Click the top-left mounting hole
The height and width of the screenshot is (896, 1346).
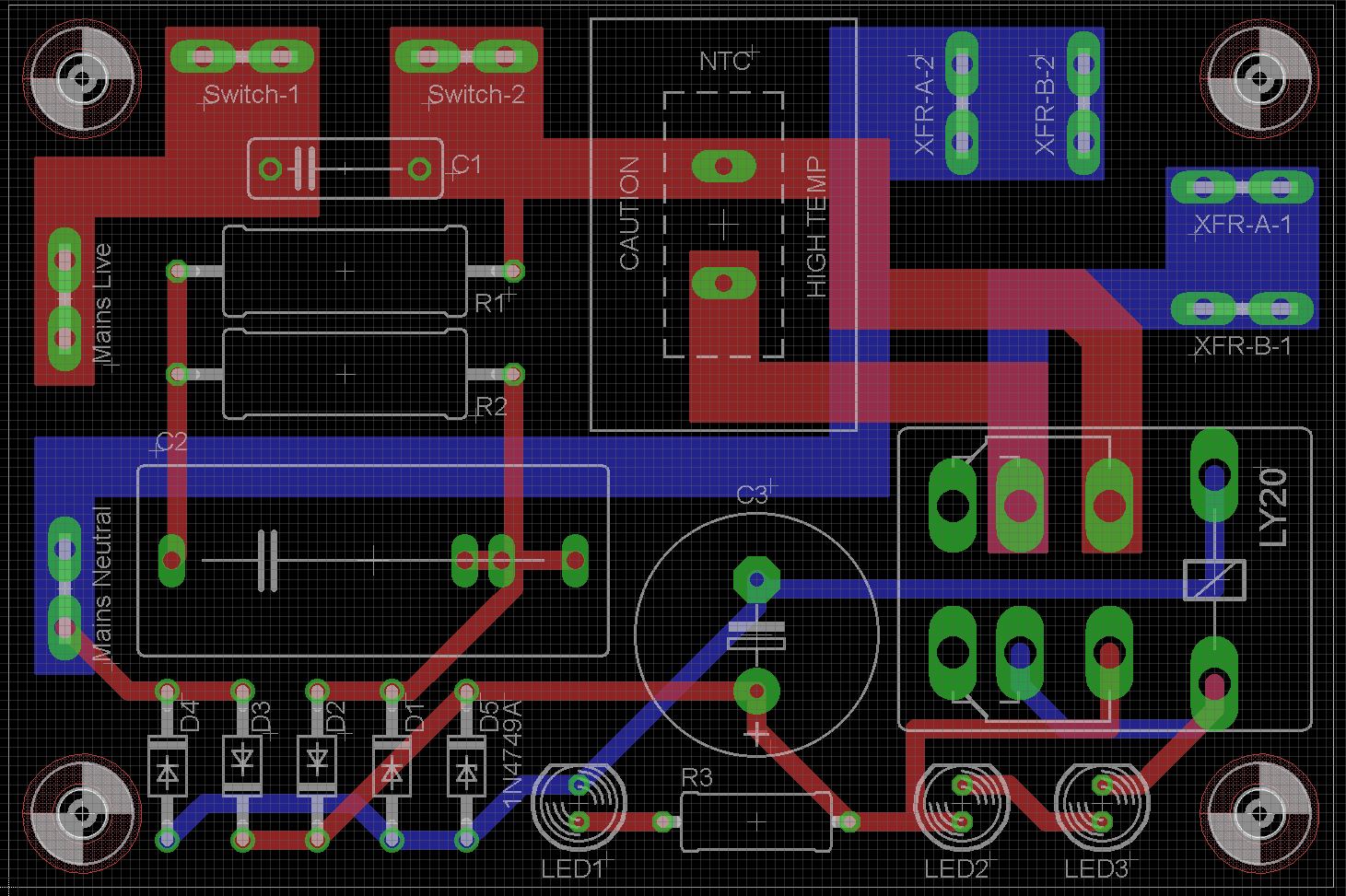[x=81, y=79]
